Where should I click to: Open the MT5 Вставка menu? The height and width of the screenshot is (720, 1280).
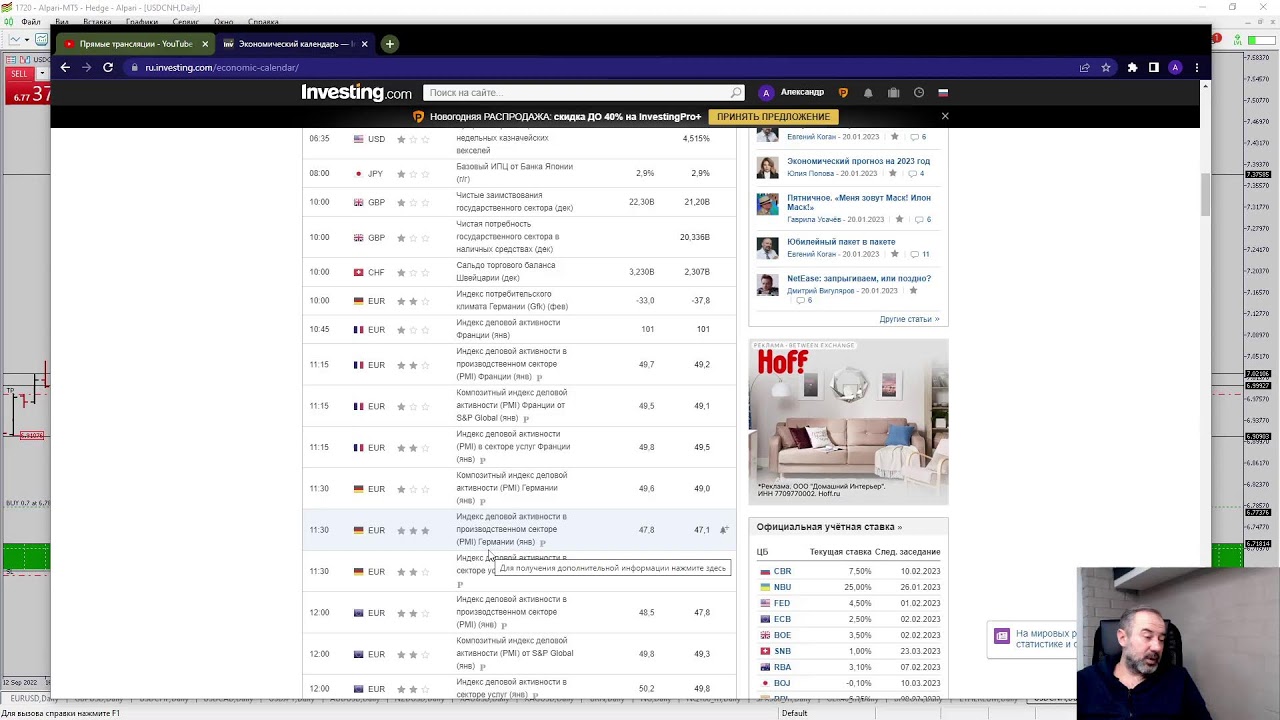tap(97, 22)
